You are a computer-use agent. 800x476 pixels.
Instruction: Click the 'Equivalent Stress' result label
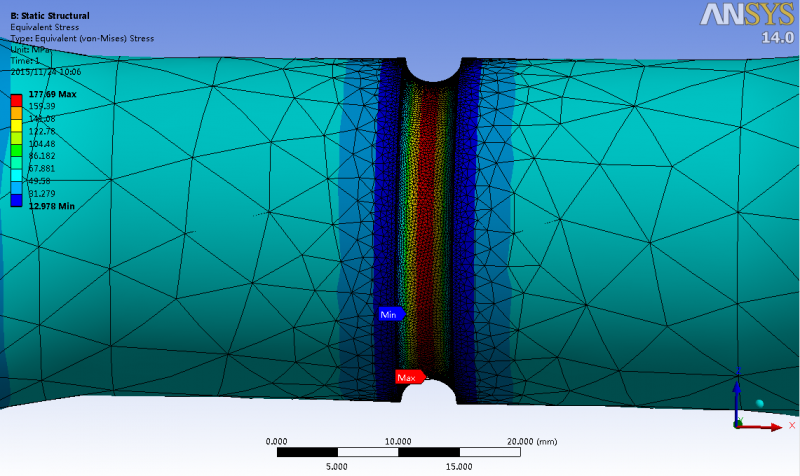[x=45, y=27]
